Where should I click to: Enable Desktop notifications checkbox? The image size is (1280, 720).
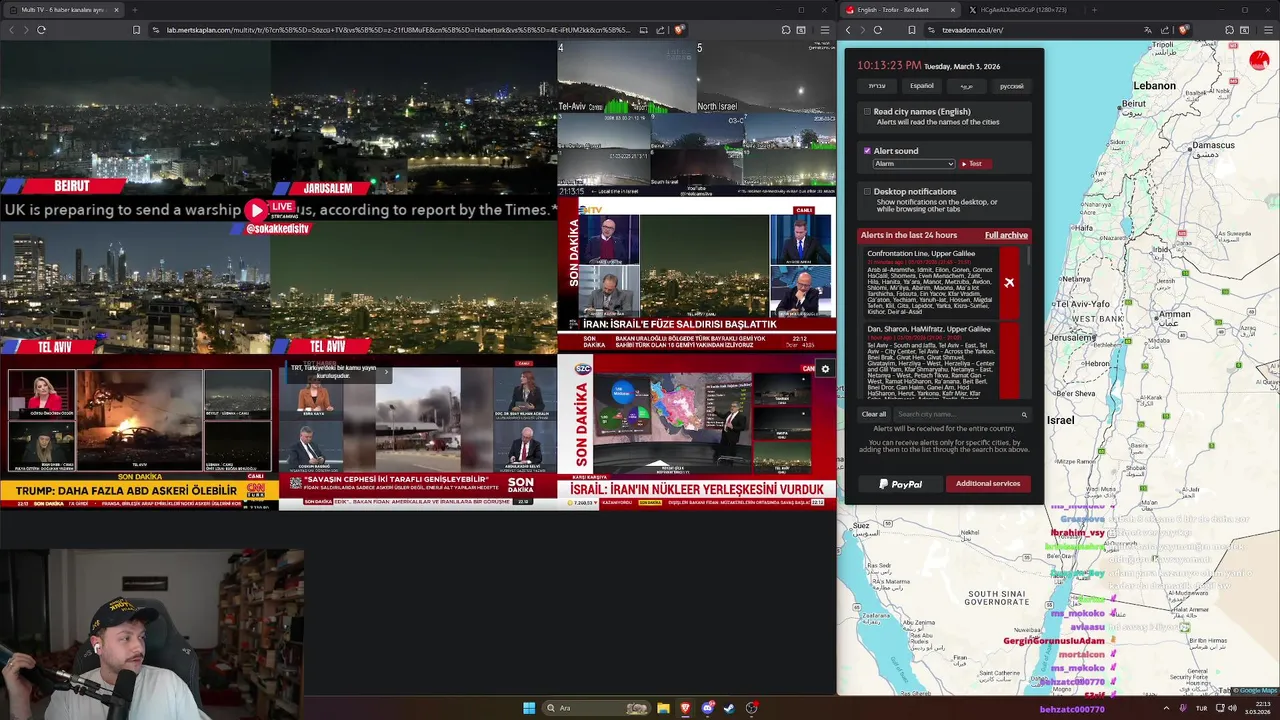tap(867, 191)
